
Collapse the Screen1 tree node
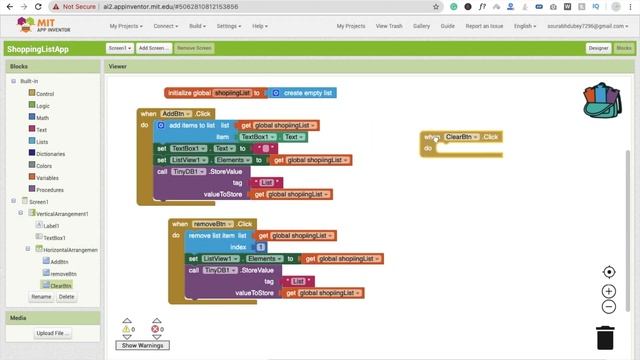[13, 201]
